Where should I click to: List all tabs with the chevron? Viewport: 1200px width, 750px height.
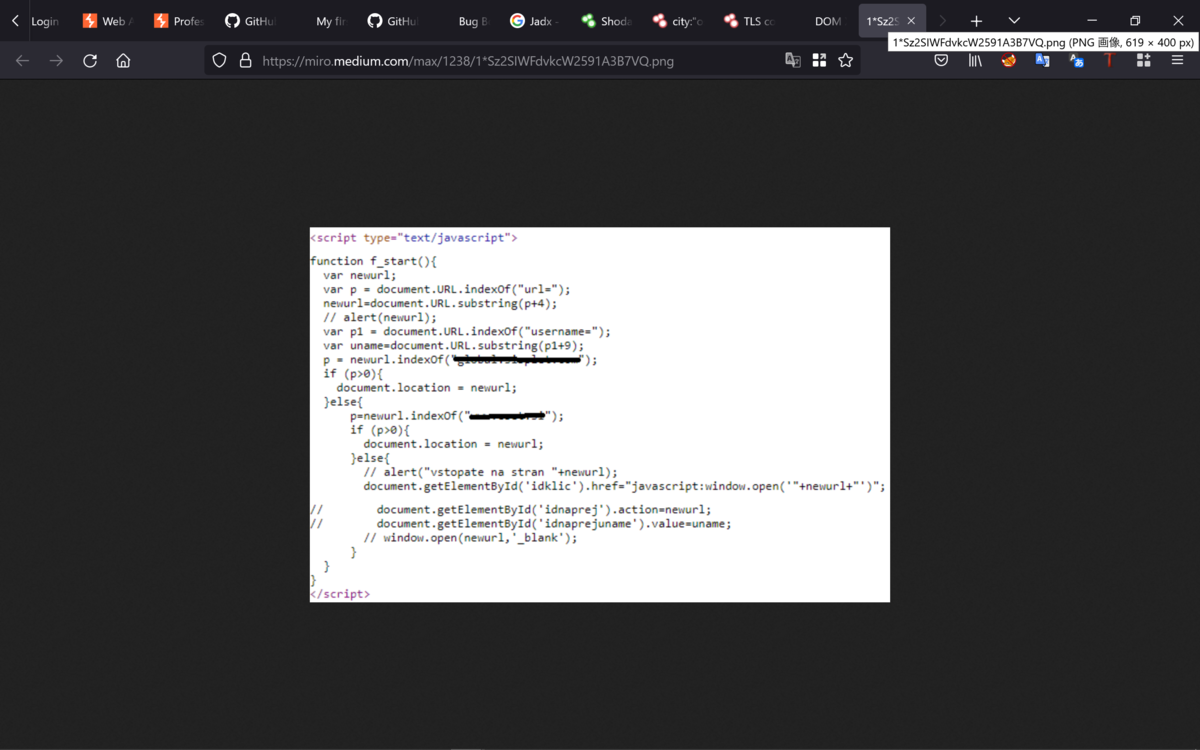coord(1014,21)
